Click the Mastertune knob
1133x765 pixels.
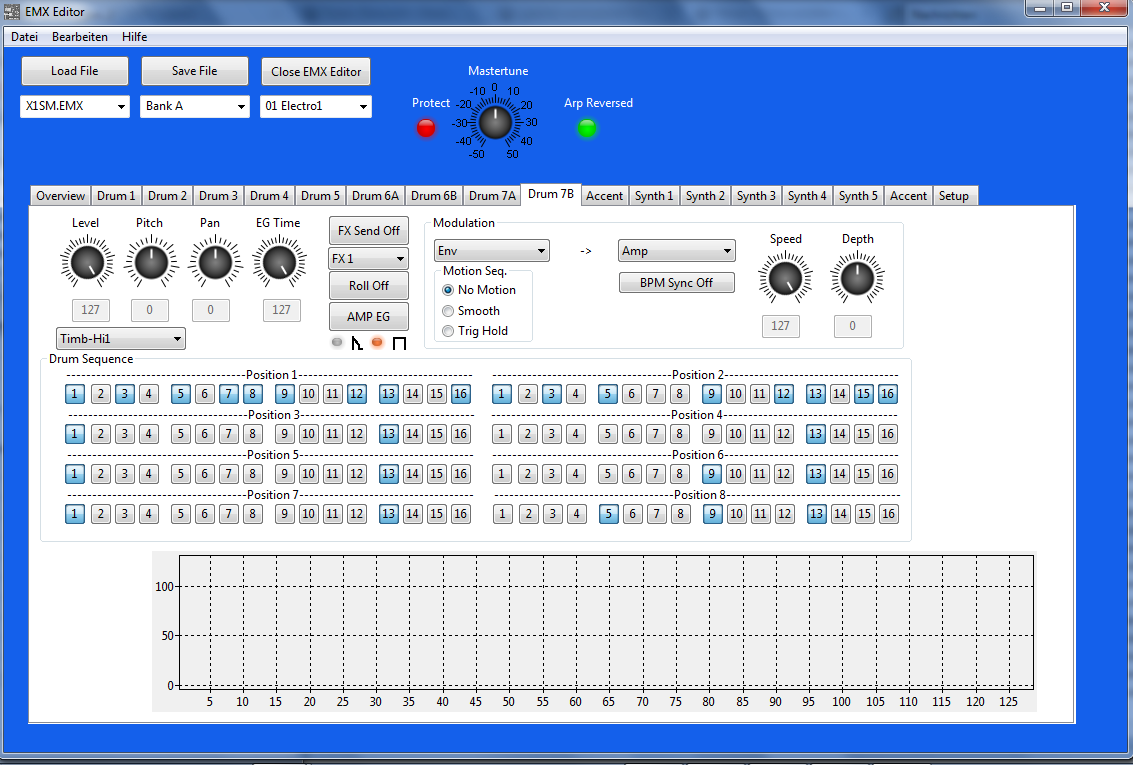coord(495,123)
